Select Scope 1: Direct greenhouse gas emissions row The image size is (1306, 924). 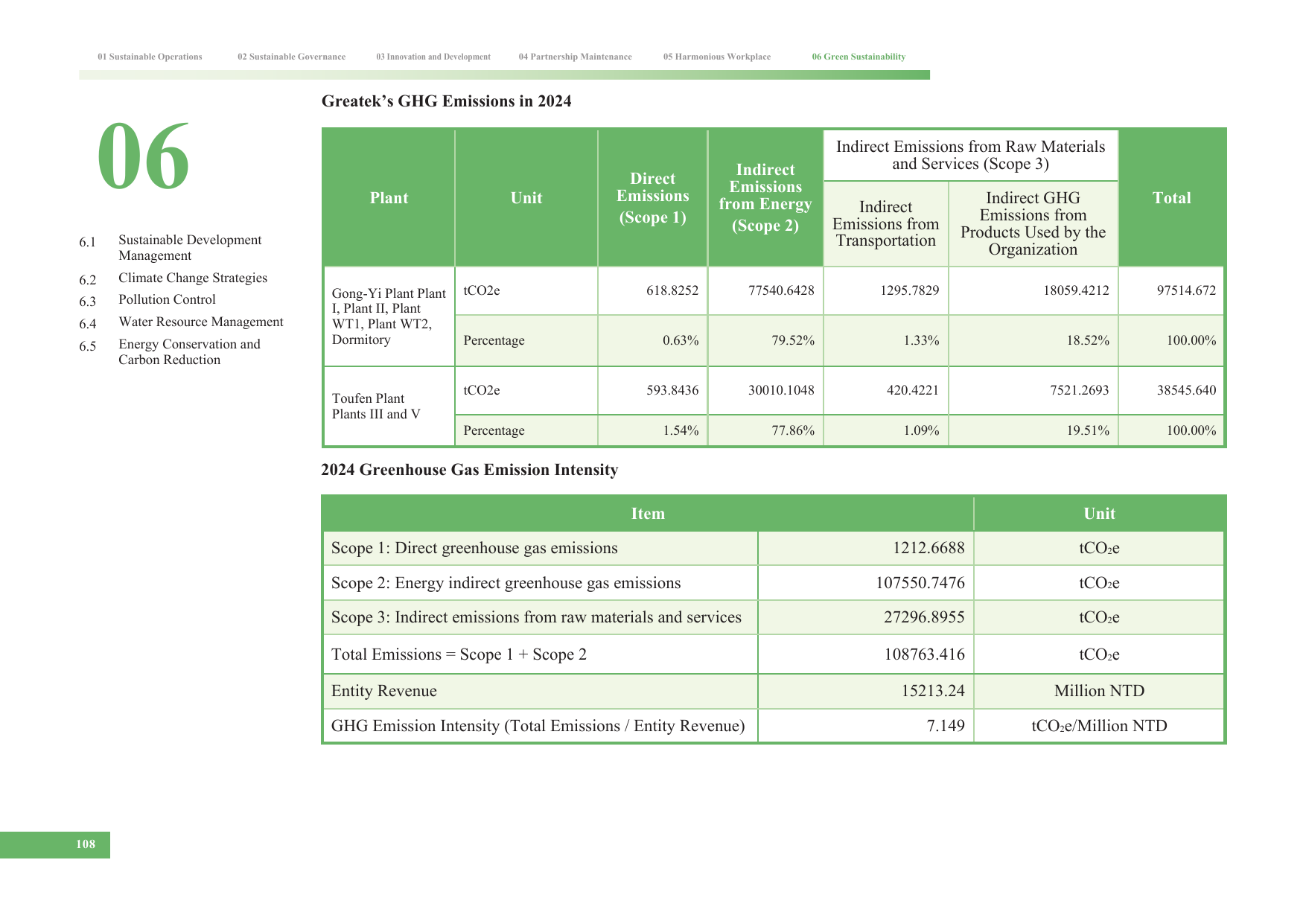pos(774,548)
